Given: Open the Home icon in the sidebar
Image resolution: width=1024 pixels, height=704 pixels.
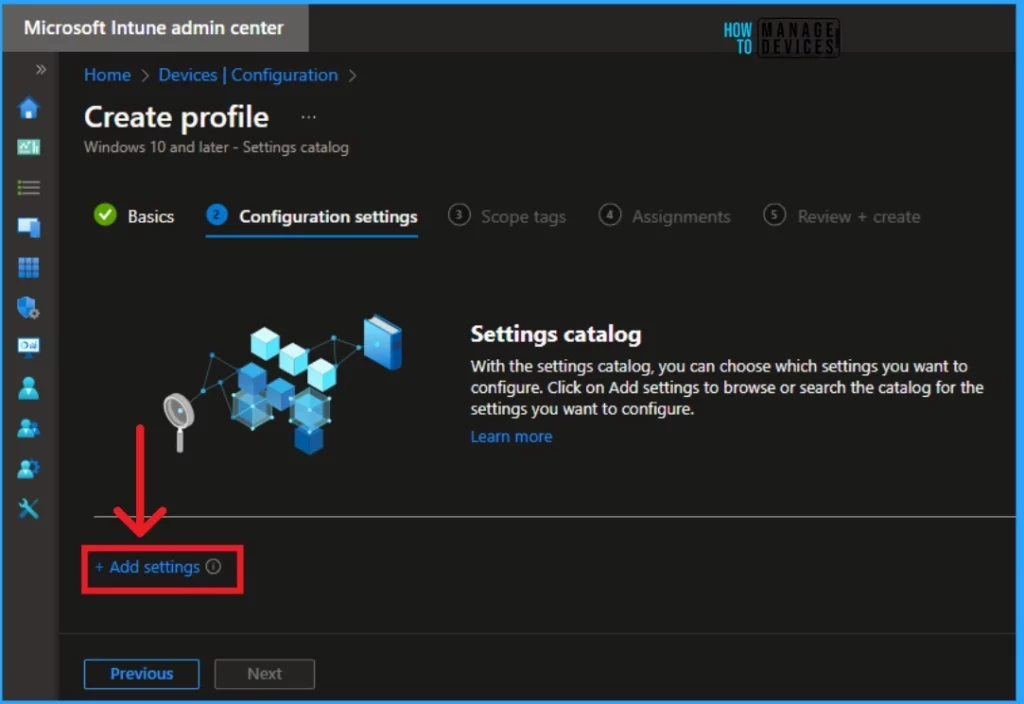Looking at the screenshot, I should (x=28, y=108).
